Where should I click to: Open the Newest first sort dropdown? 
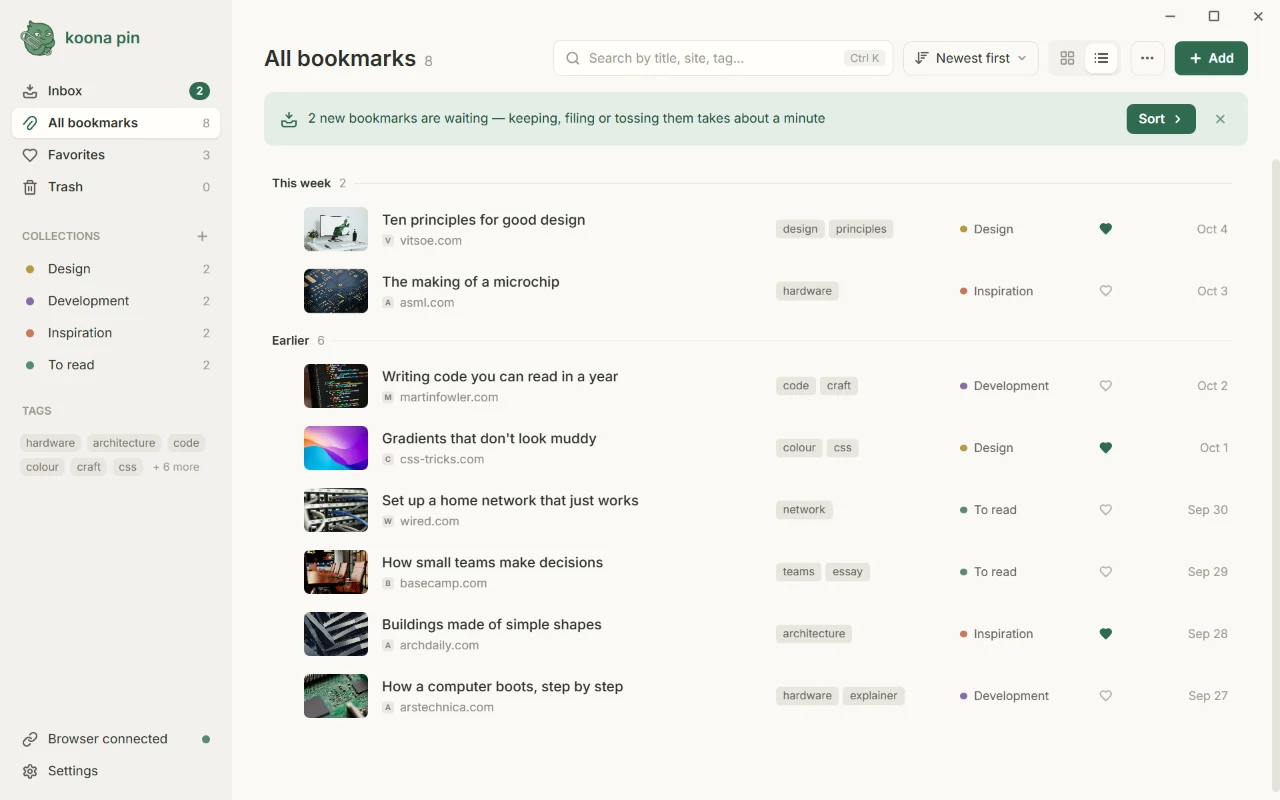tap(970, 58)
